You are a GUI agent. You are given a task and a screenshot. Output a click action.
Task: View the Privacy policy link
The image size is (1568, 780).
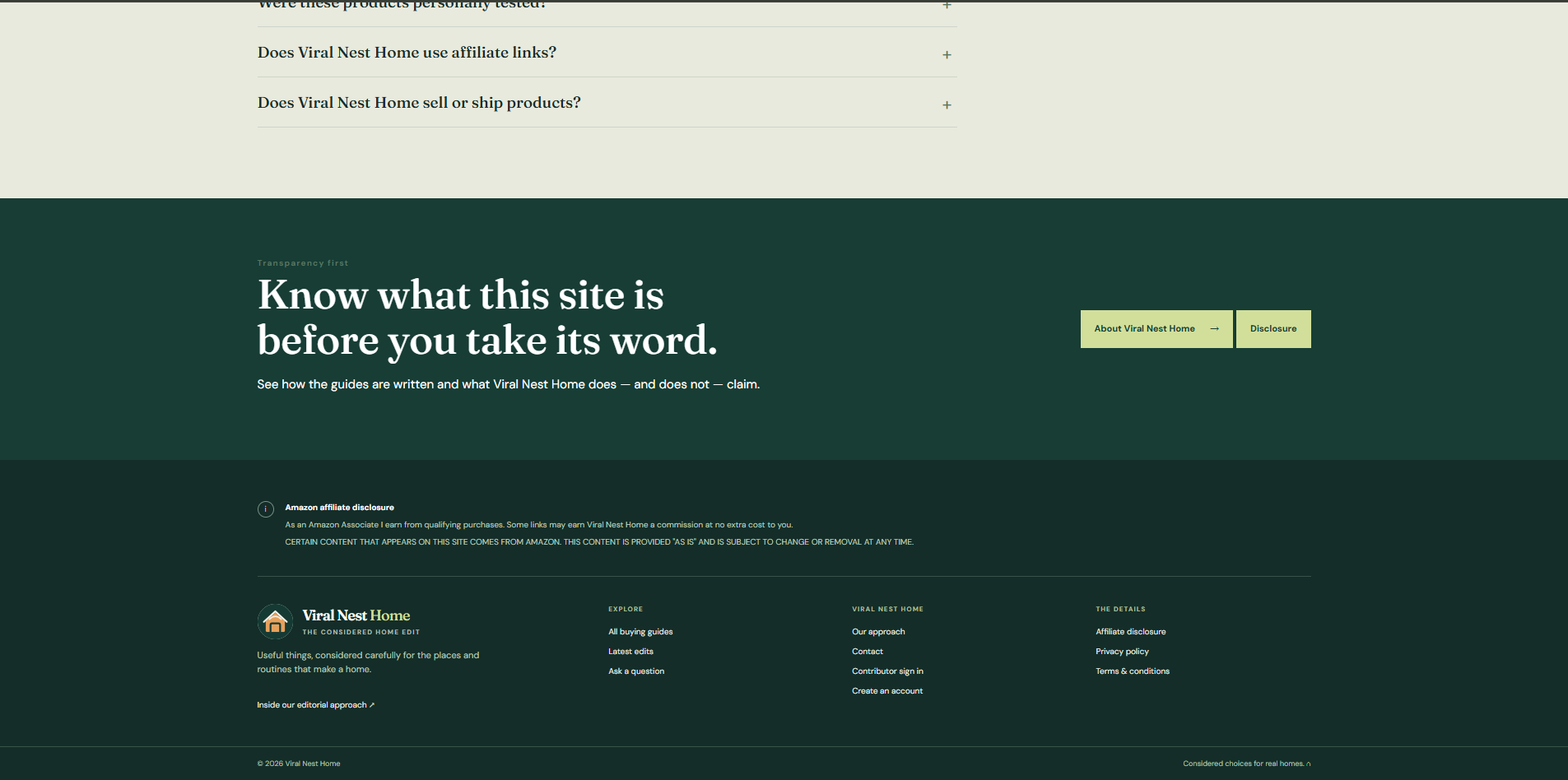click(1122, 652)
